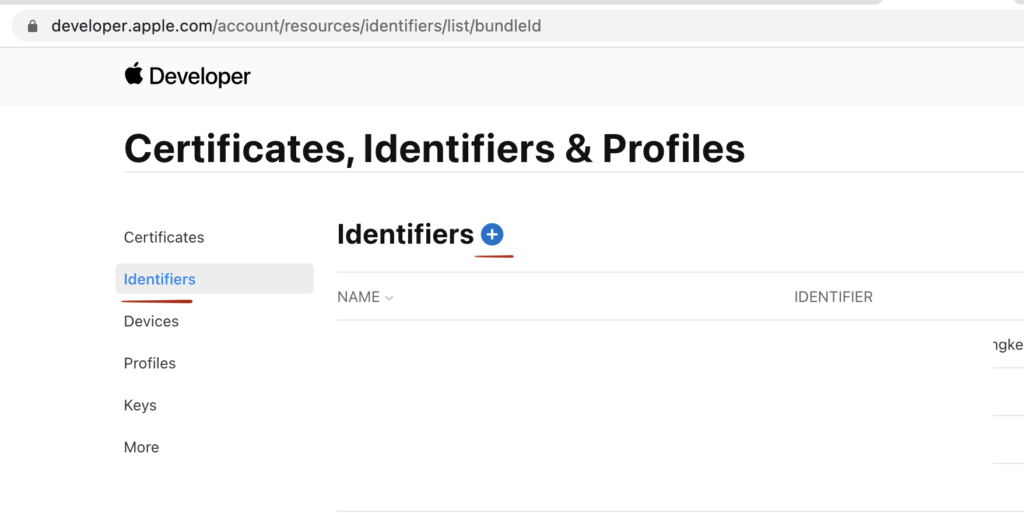
Task: Select the second row in identifiers table
Action: coord(680,392)
